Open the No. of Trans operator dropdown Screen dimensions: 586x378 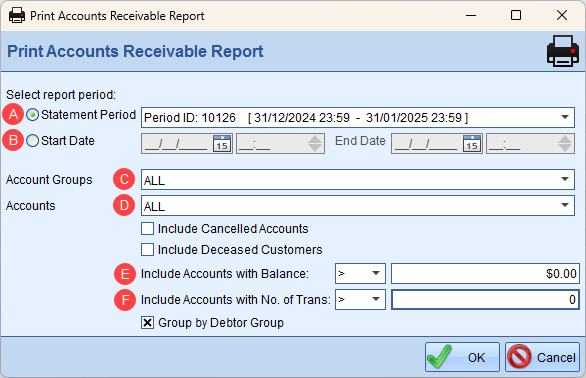pos(360,299)
